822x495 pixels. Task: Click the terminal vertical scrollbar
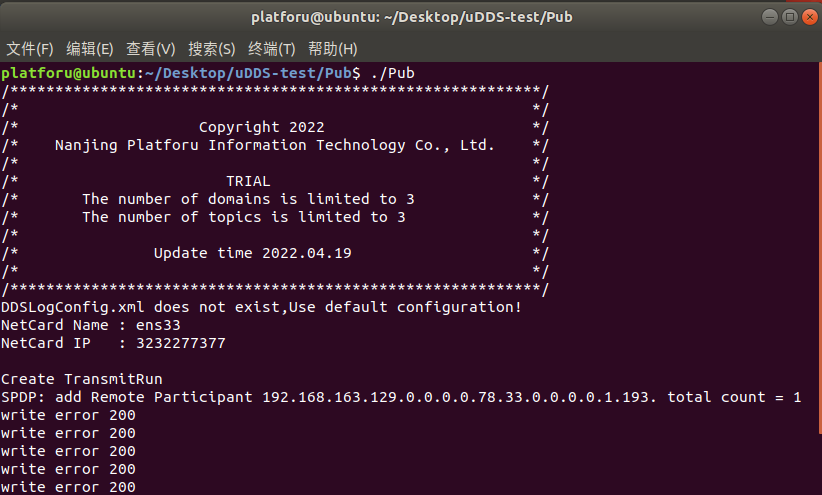(819, 248)
